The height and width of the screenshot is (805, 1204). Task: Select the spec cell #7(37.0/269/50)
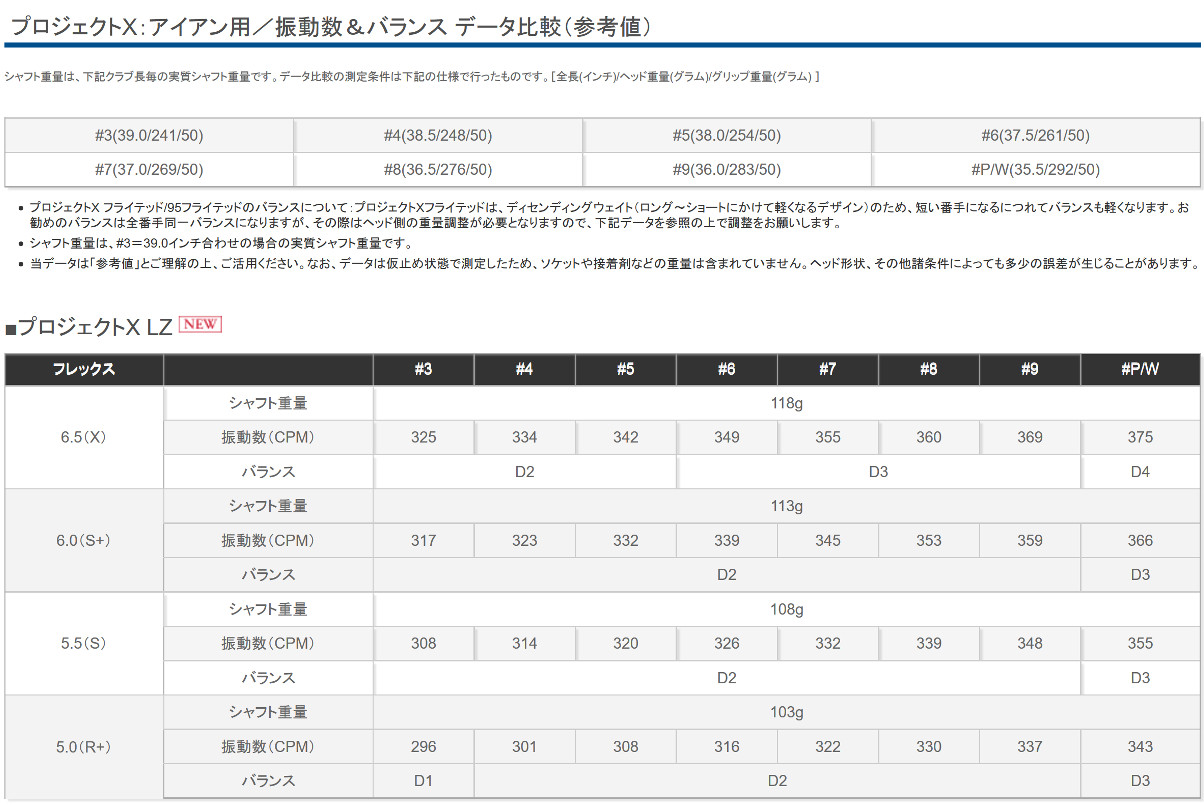tap(149, 170)
